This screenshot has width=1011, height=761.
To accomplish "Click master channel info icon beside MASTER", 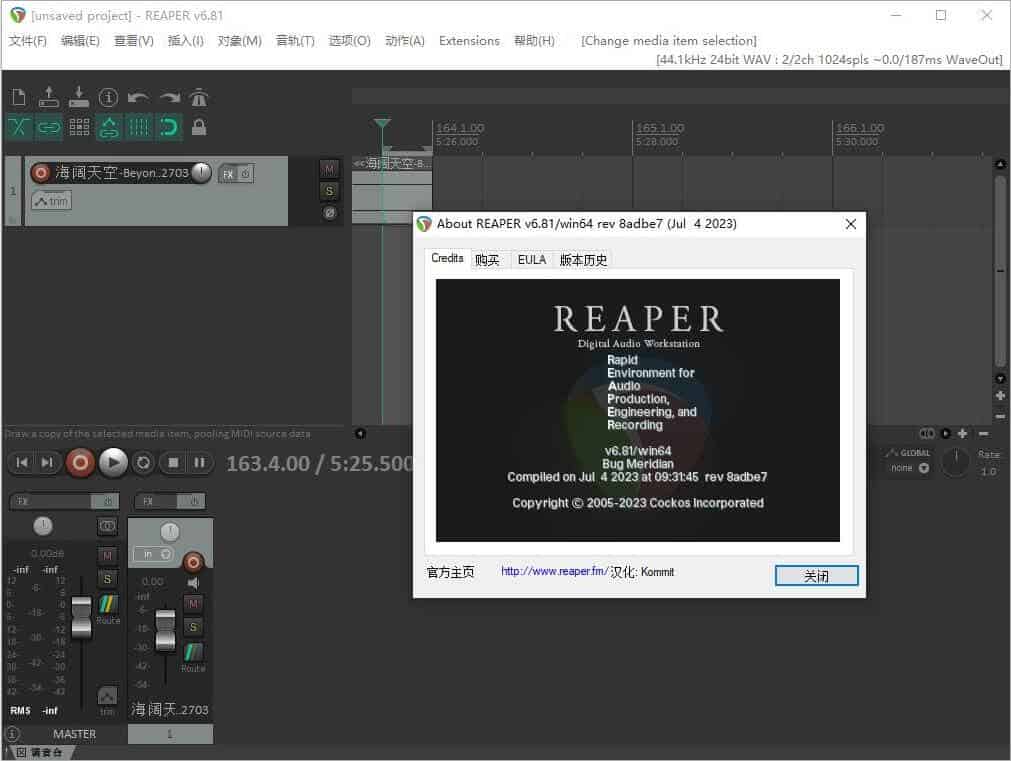I will pos(12,734).
